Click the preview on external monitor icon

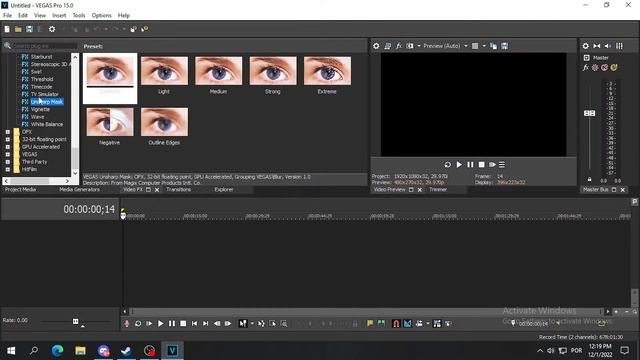(387, 46)
